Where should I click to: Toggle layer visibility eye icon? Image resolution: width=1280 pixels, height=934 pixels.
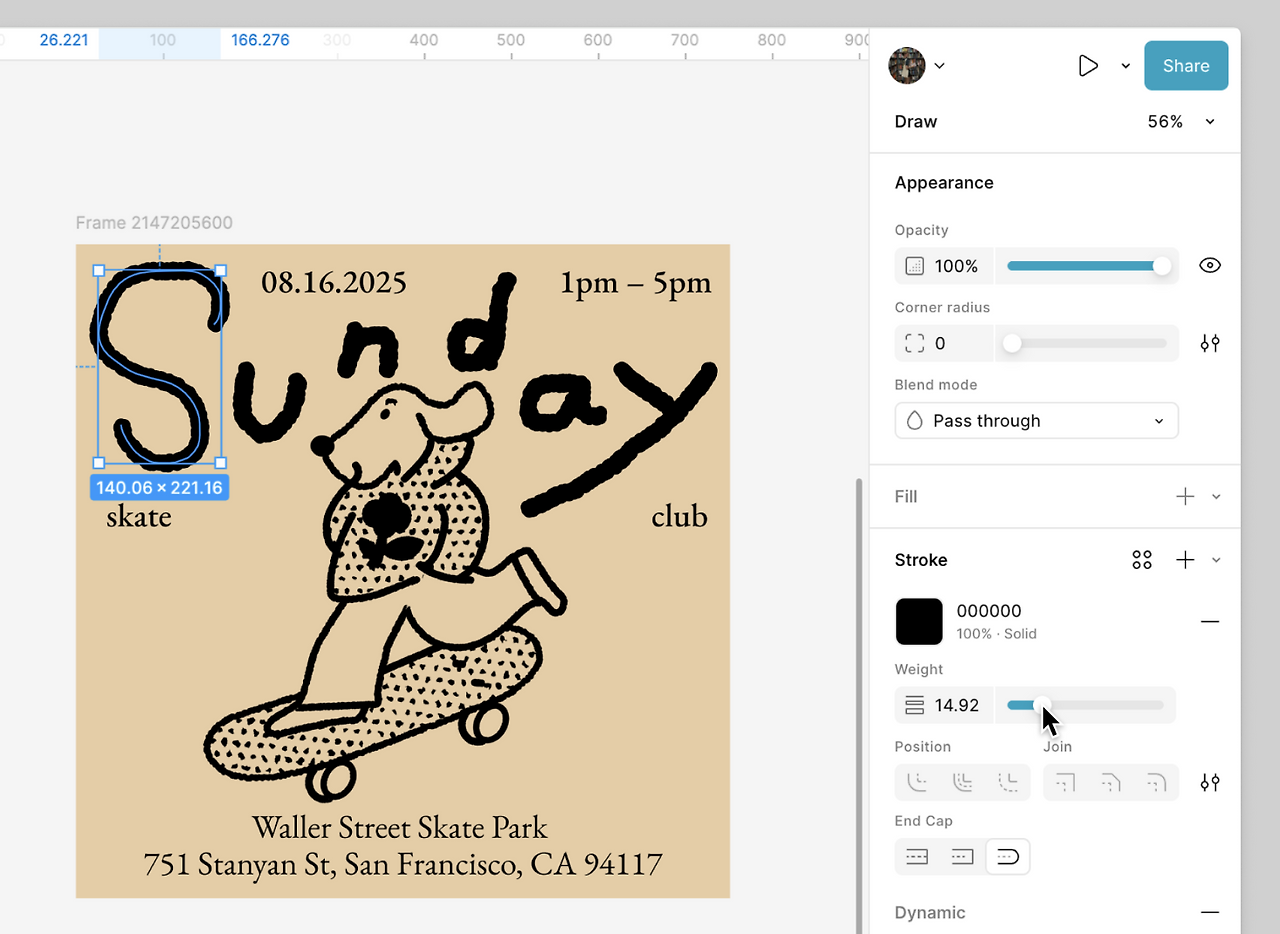click(x=1210, y=266)
